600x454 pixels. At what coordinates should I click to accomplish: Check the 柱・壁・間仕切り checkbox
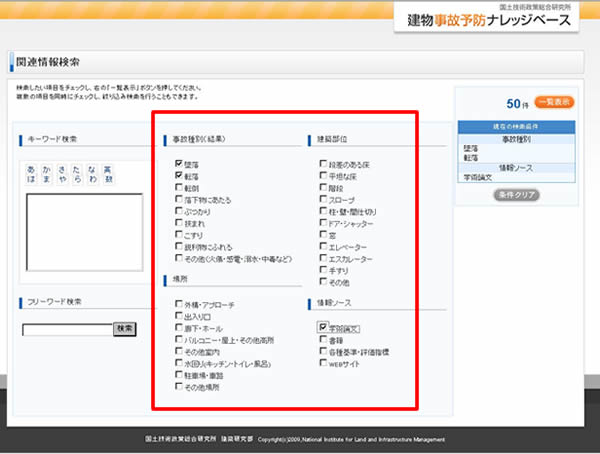click(323, 211)
